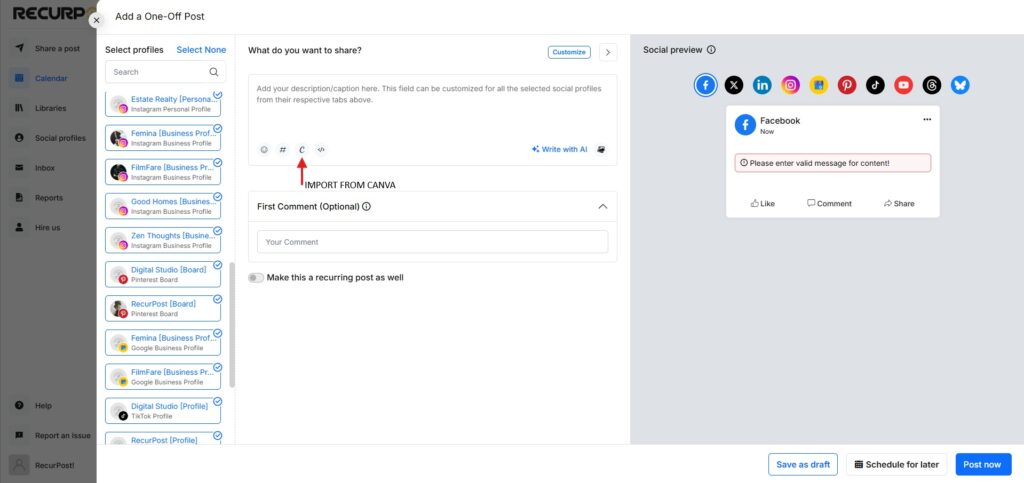Click the Select None link
This screenshot has width=1024, height=483.
(x=201, y=50)
